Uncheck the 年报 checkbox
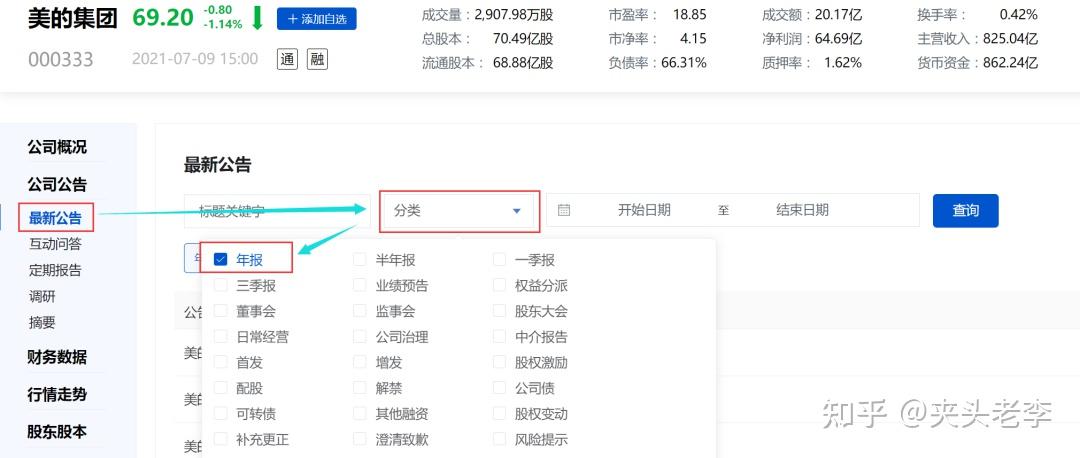The width and height of the screenshot is (1080, 458). coord(220,260)
